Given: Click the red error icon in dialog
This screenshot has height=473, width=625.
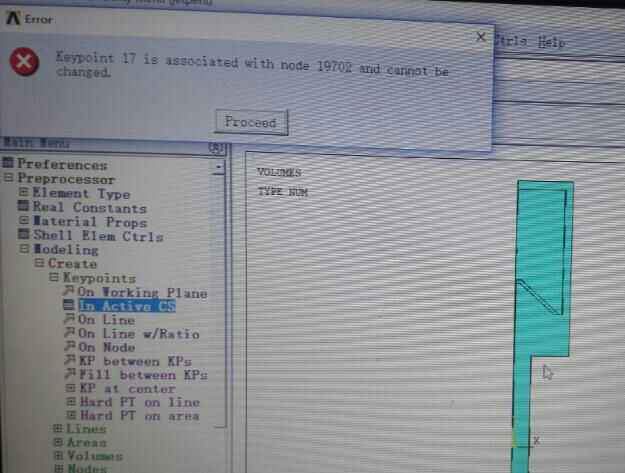Looking at the screenshot, I should [x=24, y=61].
